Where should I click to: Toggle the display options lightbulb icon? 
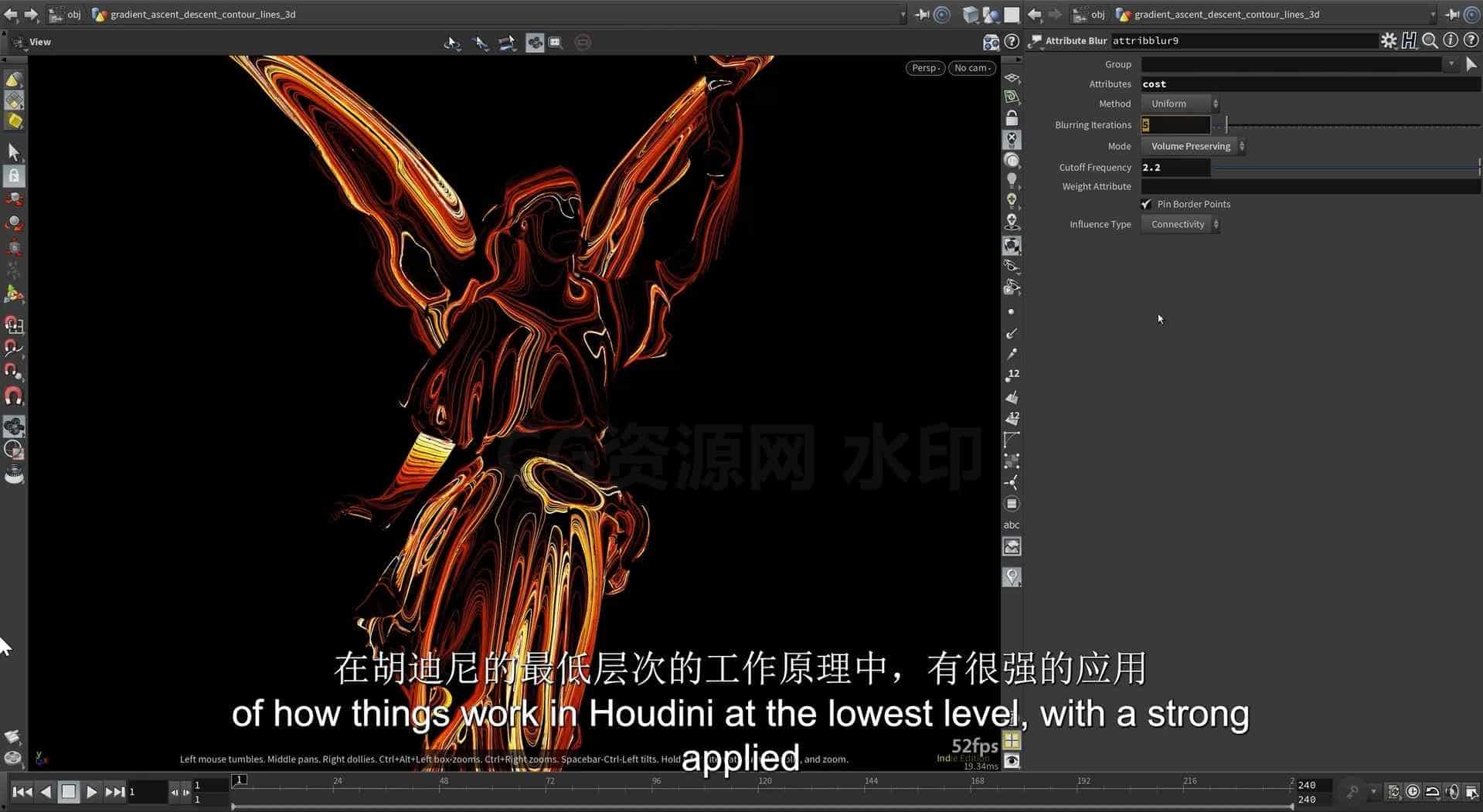point(1012,181)
